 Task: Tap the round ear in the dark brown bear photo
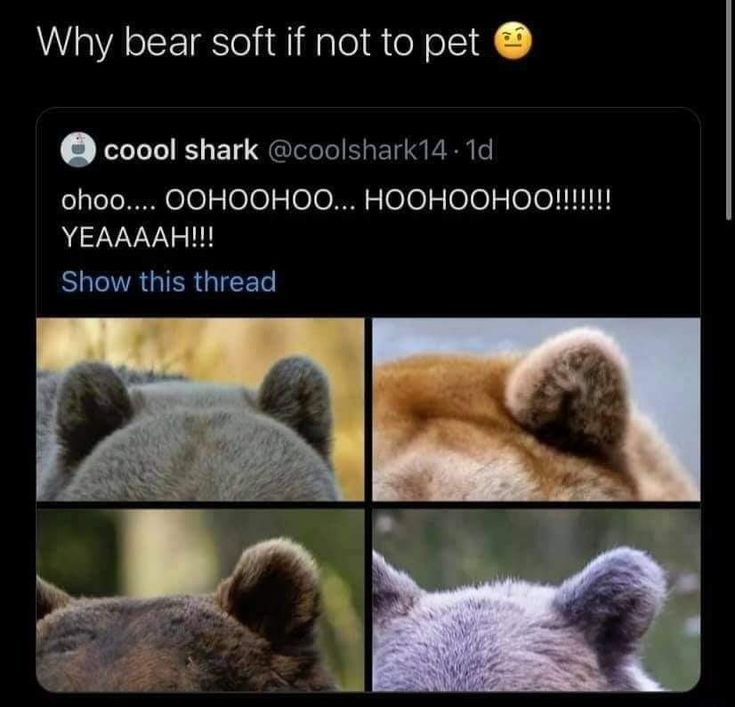tap(271, 592)
